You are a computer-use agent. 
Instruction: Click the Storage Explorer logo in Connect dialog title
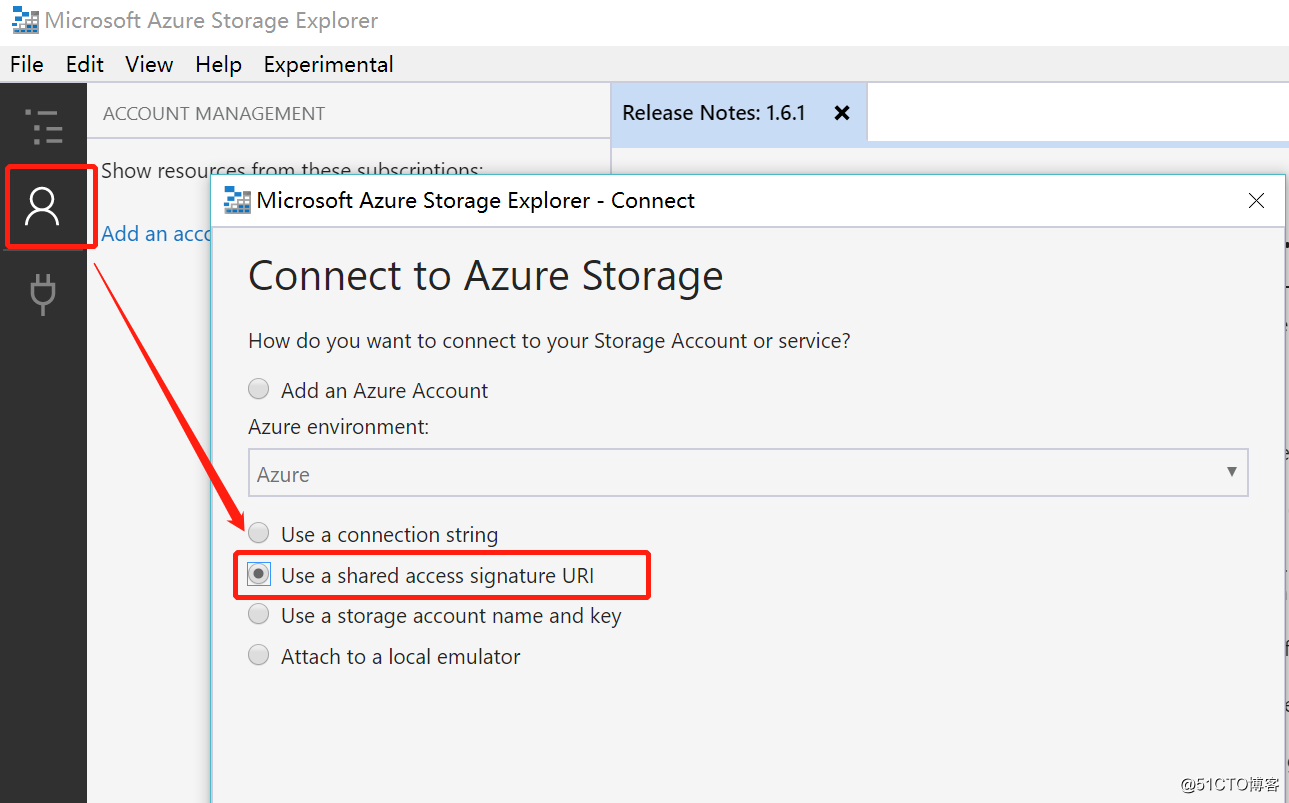pyautogui.click(x=237, y=200)
